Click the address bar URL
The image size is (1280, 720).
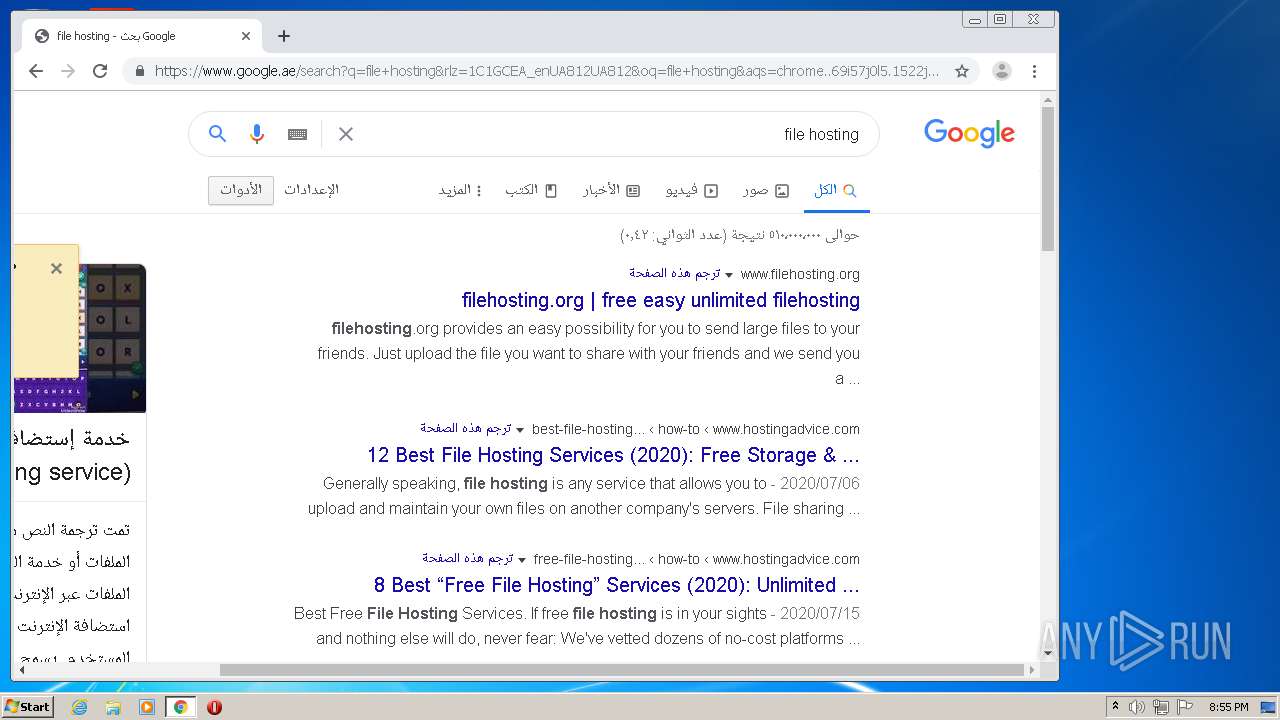547,71
